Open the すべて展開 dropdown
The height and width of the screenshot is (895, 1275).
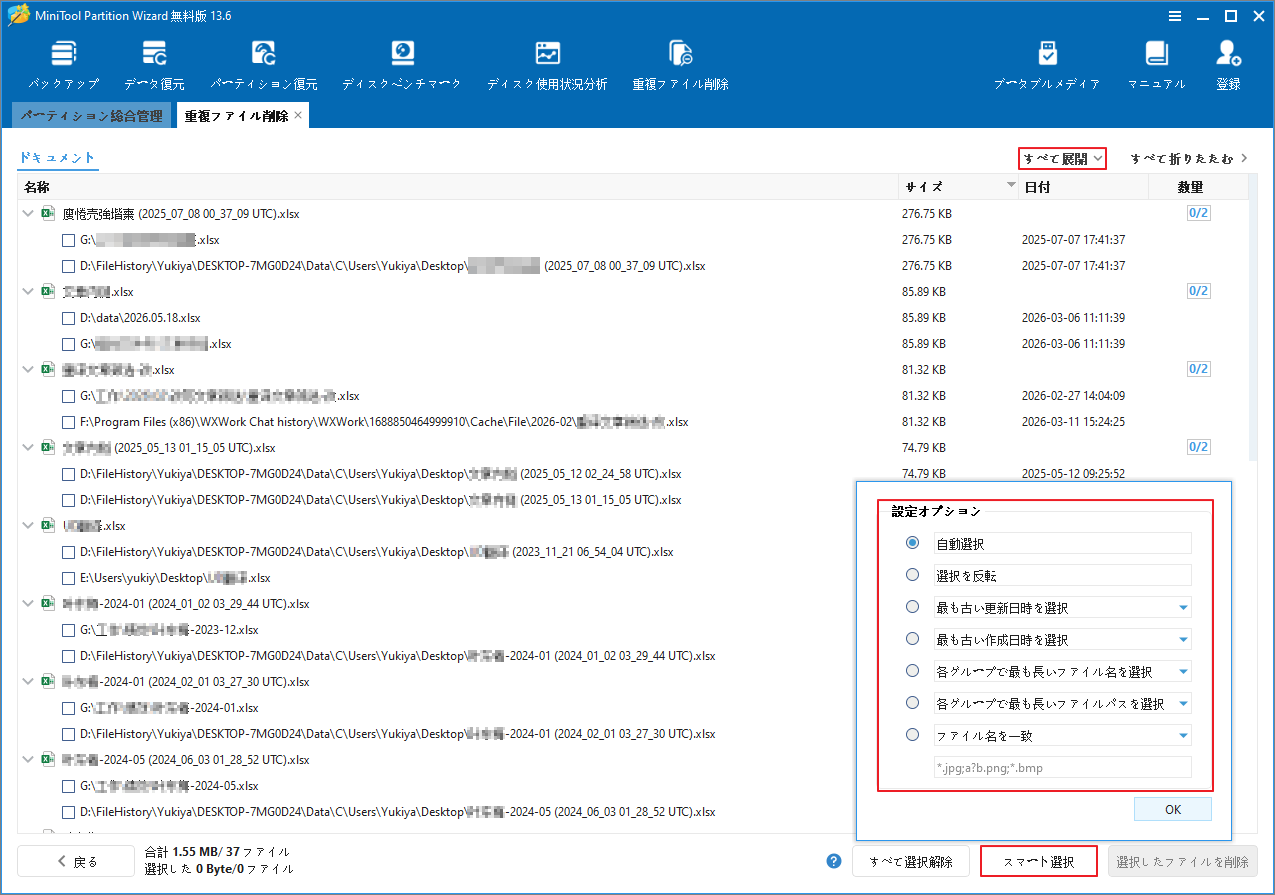click(x=1063, y=158)
